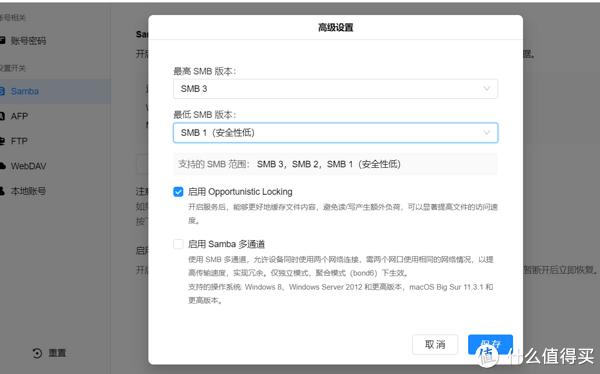This screenshot has width=600, height=374.
Task: Select the FTP menu item label
Action: (x=19, y=141)
